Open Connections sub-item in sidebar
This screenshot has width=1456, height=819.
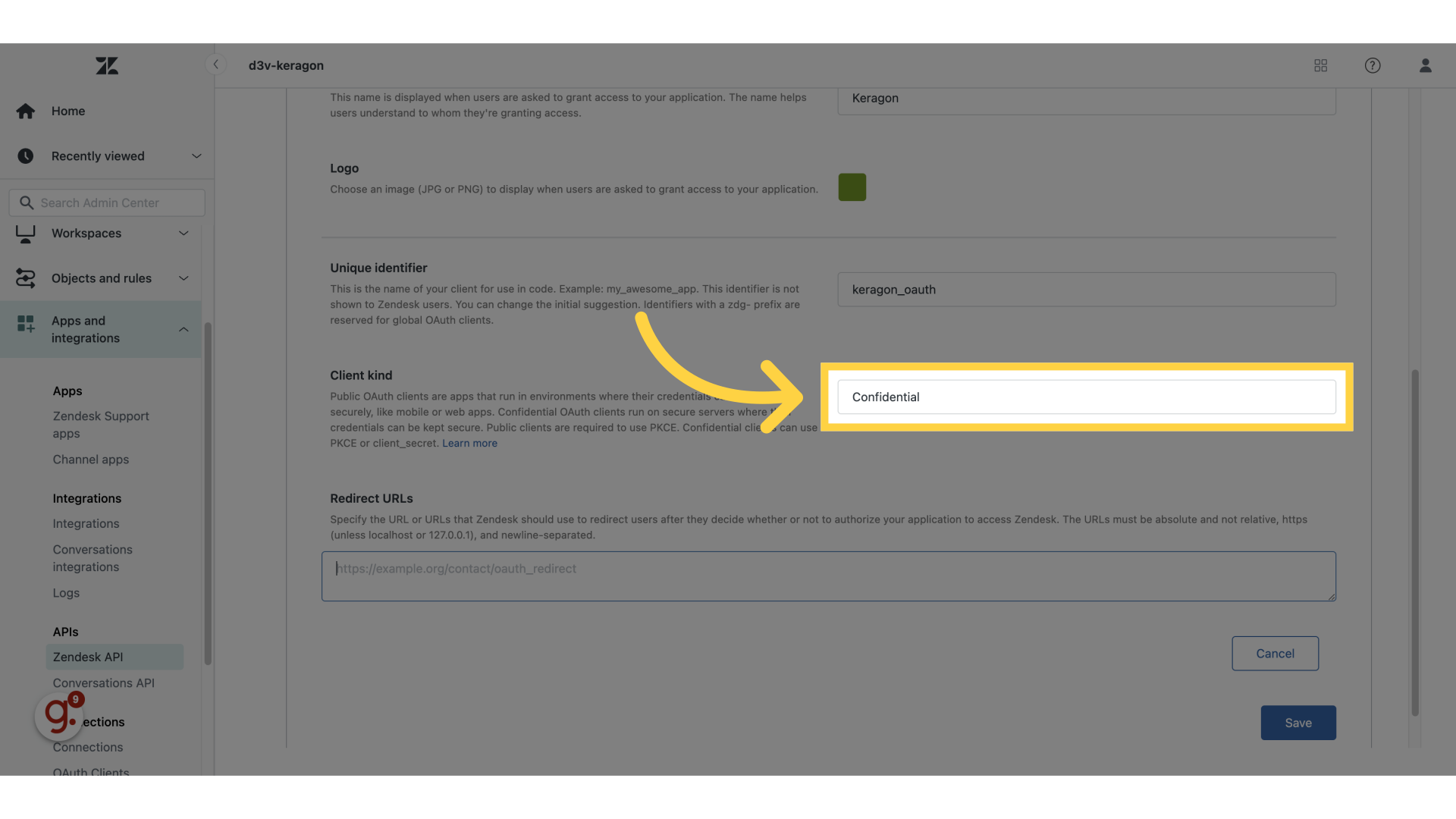(x=88, y=748)
